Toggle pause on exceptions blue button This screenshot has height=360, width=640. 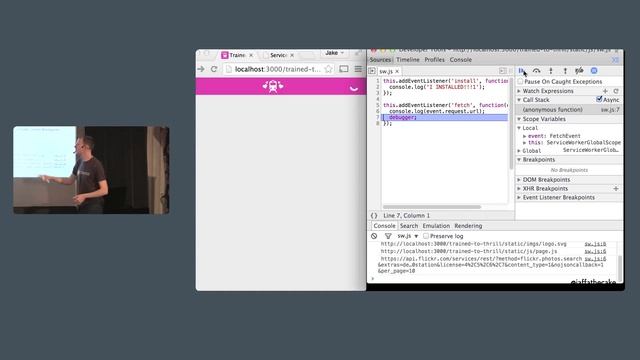click(x=594, y=71)
